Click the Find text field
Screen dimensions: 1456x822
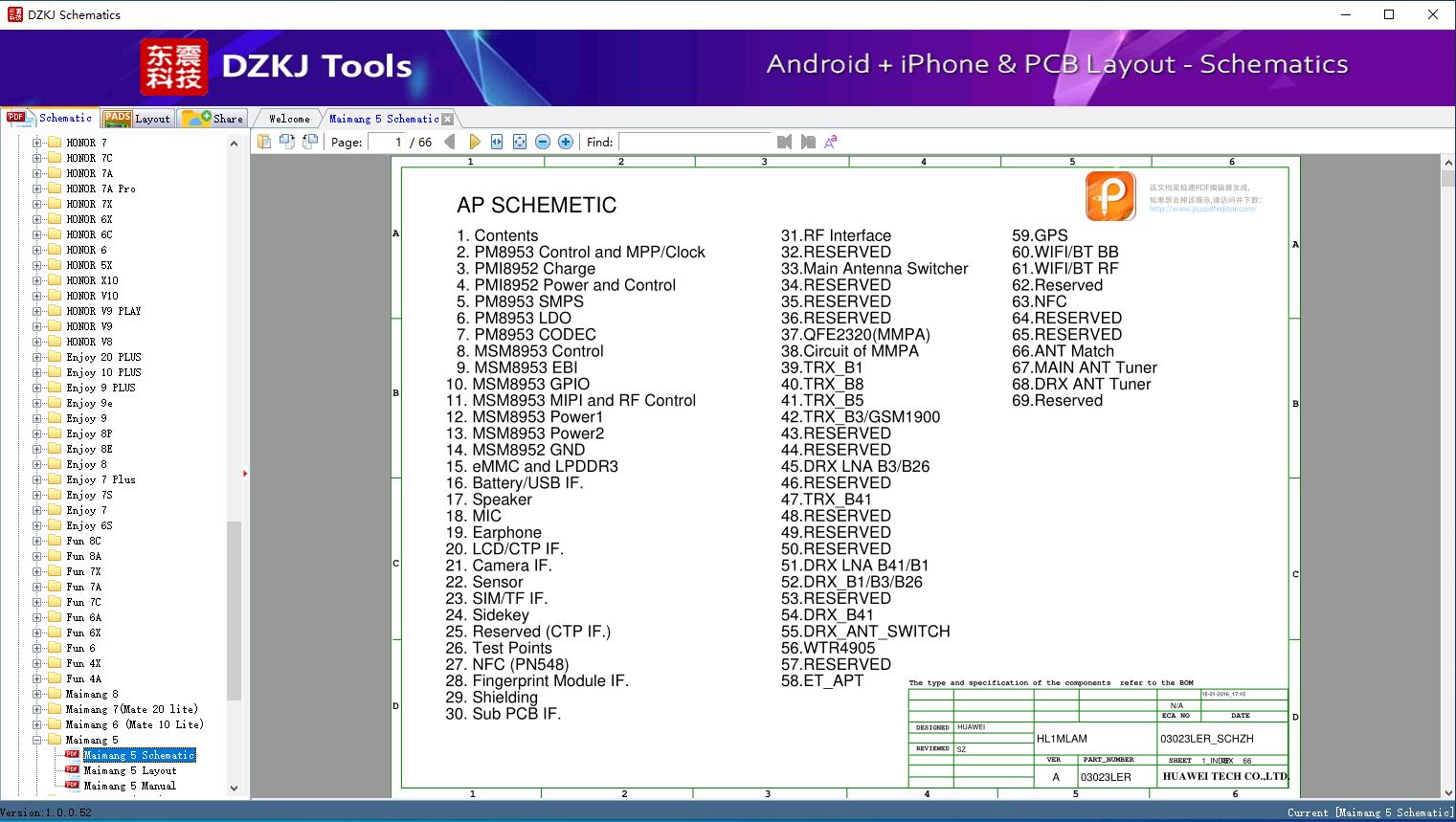click(x=695, y=142)
